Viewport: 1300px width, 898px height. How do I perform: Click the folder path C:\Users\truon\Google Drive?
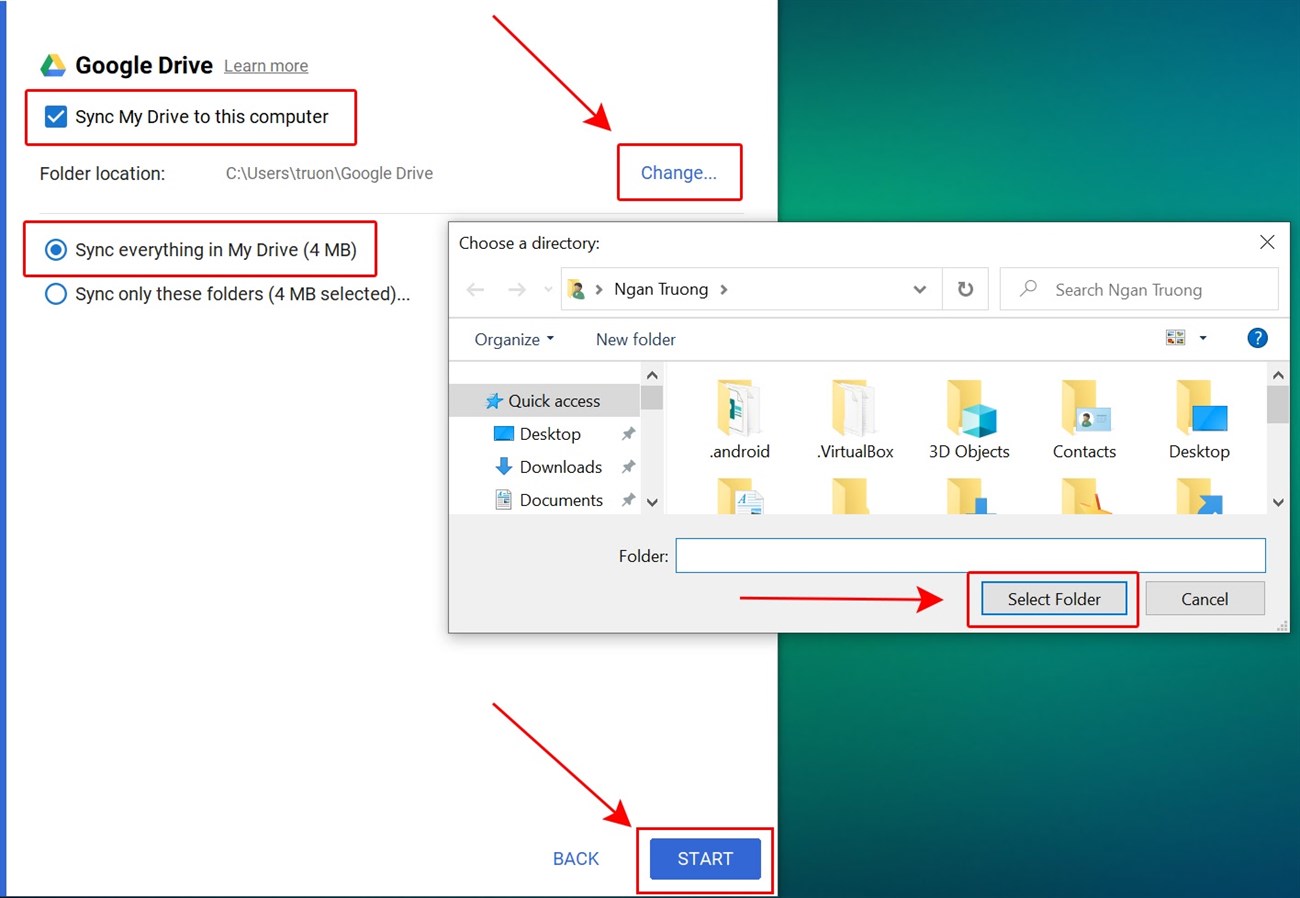click(x=329, y=173)
